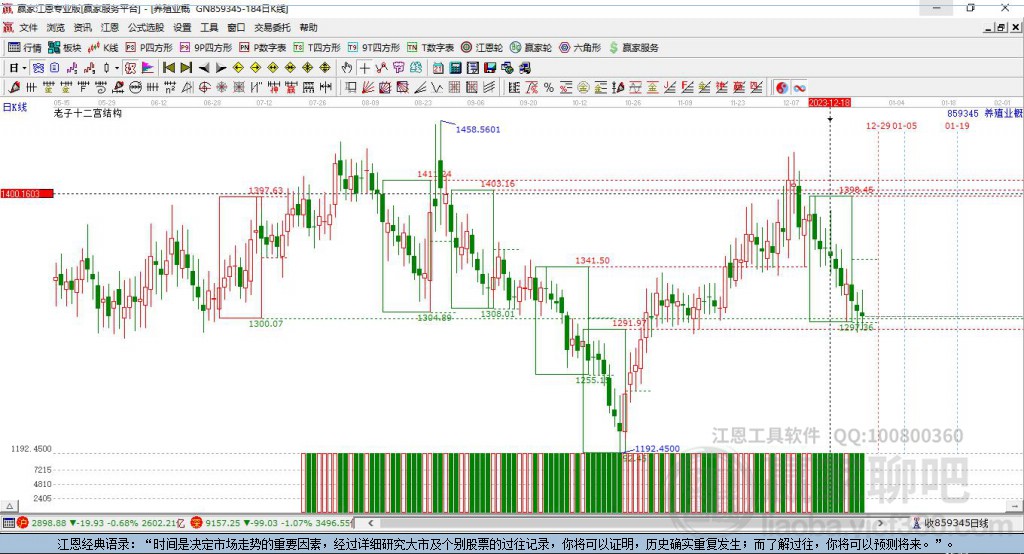
Task: Open the 帮助 menu
Action: point(308,27)
